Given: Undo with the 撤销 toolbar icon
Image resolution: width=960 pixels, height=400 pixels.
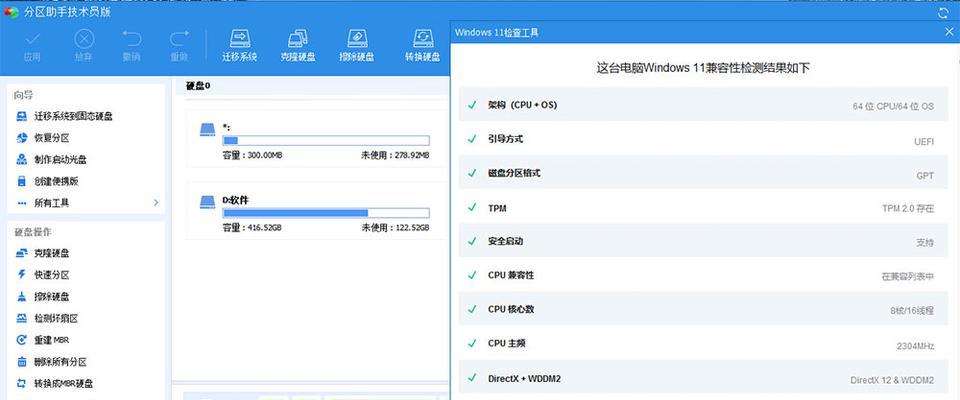Looking at the screenshot, I should [x=131, y=45].
